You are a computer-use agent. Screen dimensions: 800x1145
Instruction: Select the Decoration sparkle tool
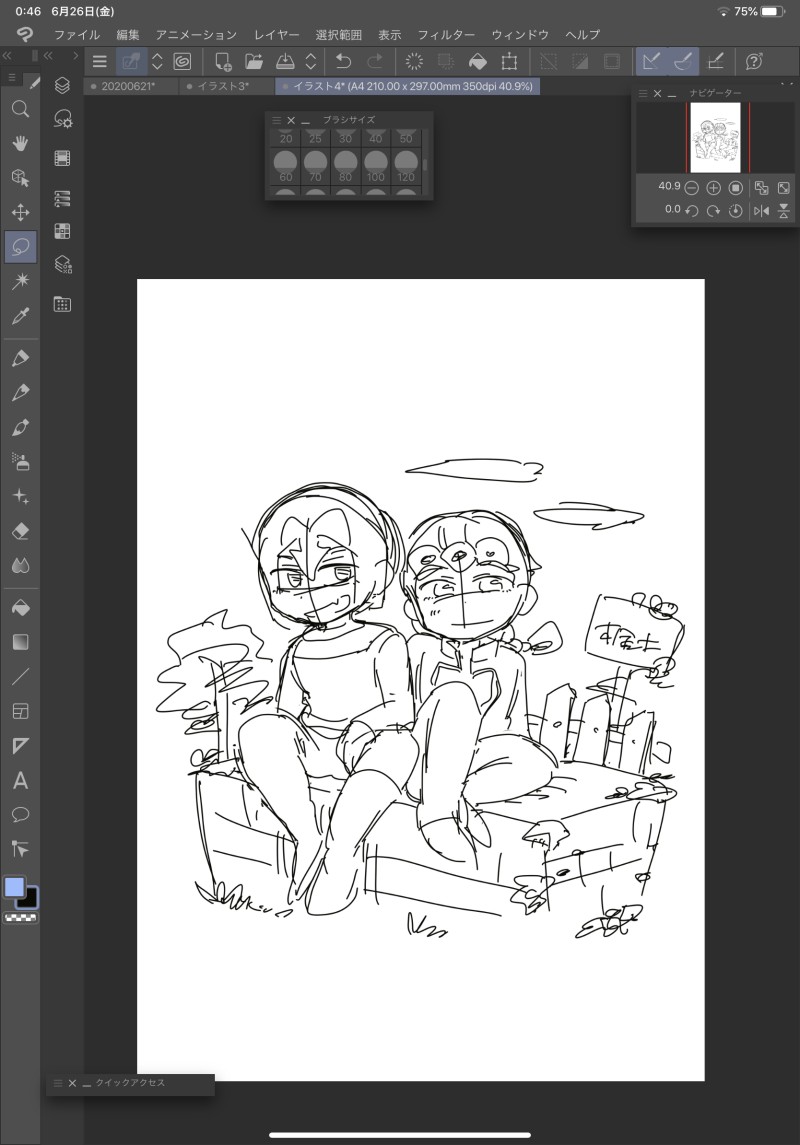coord(20,497)
